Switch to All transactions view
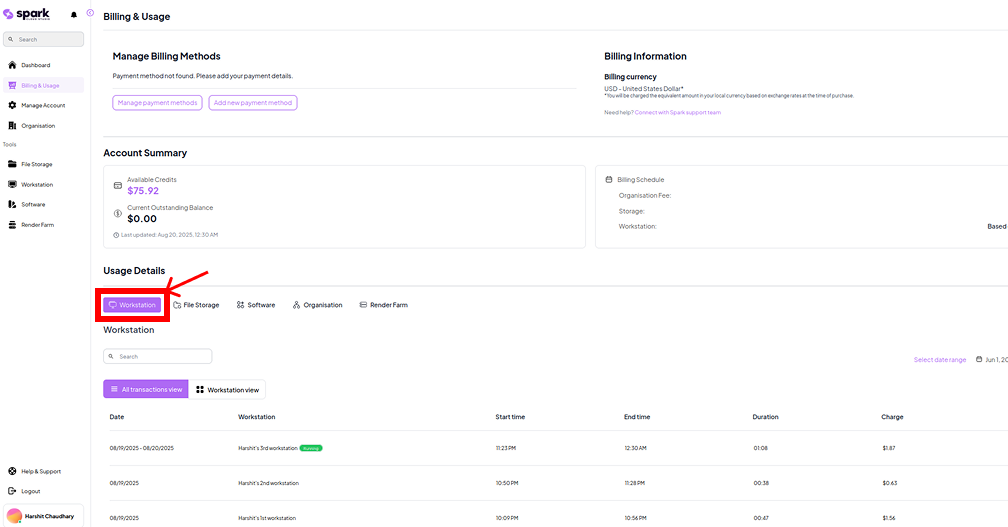Viewport: 1008px width, 527px height. [x=146, y=389]
